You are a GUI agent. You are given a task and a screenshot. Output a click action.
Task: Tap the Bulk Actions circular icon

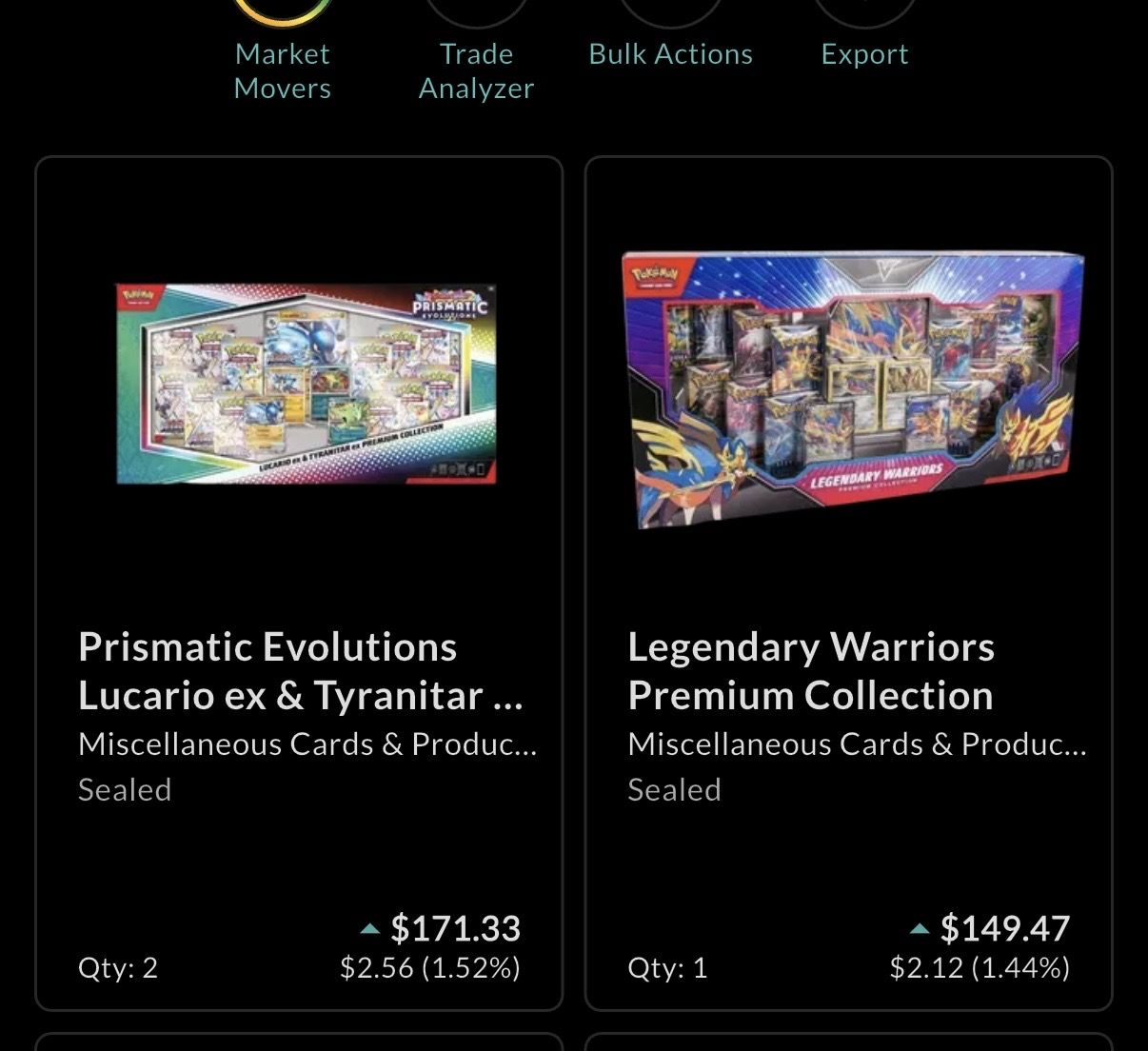coord(670,10)
